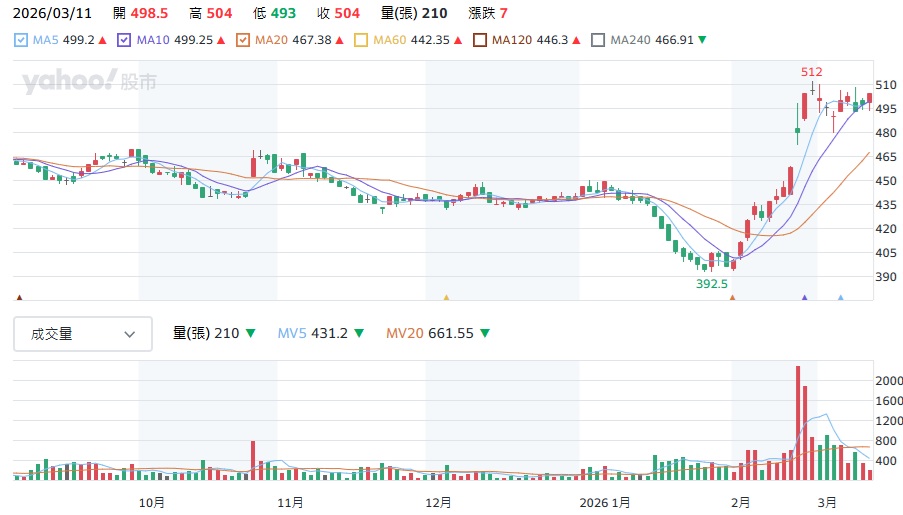Viewport: 903px width, 515px height.
Task: Enable the MA120 moving average checkbox
Action: [480, 40]
